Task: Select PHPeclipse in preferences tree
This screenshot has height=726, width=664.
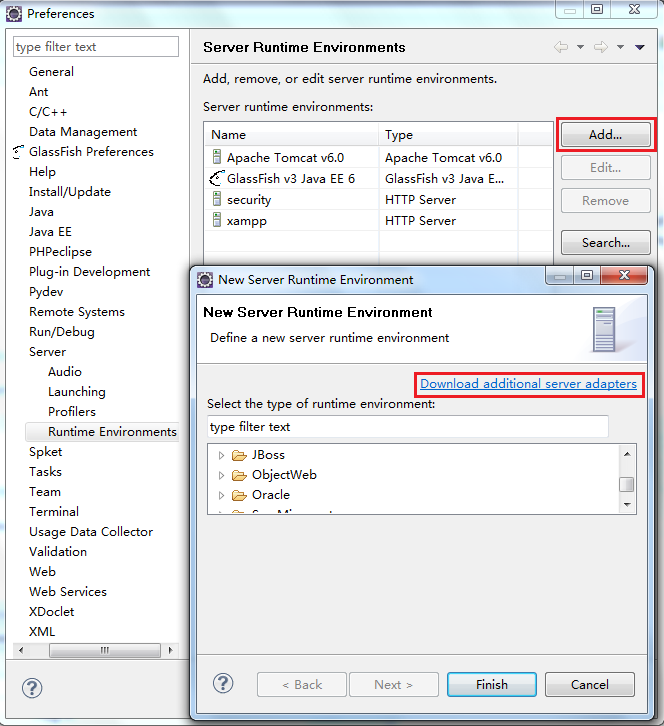Action: pos(60,251)
